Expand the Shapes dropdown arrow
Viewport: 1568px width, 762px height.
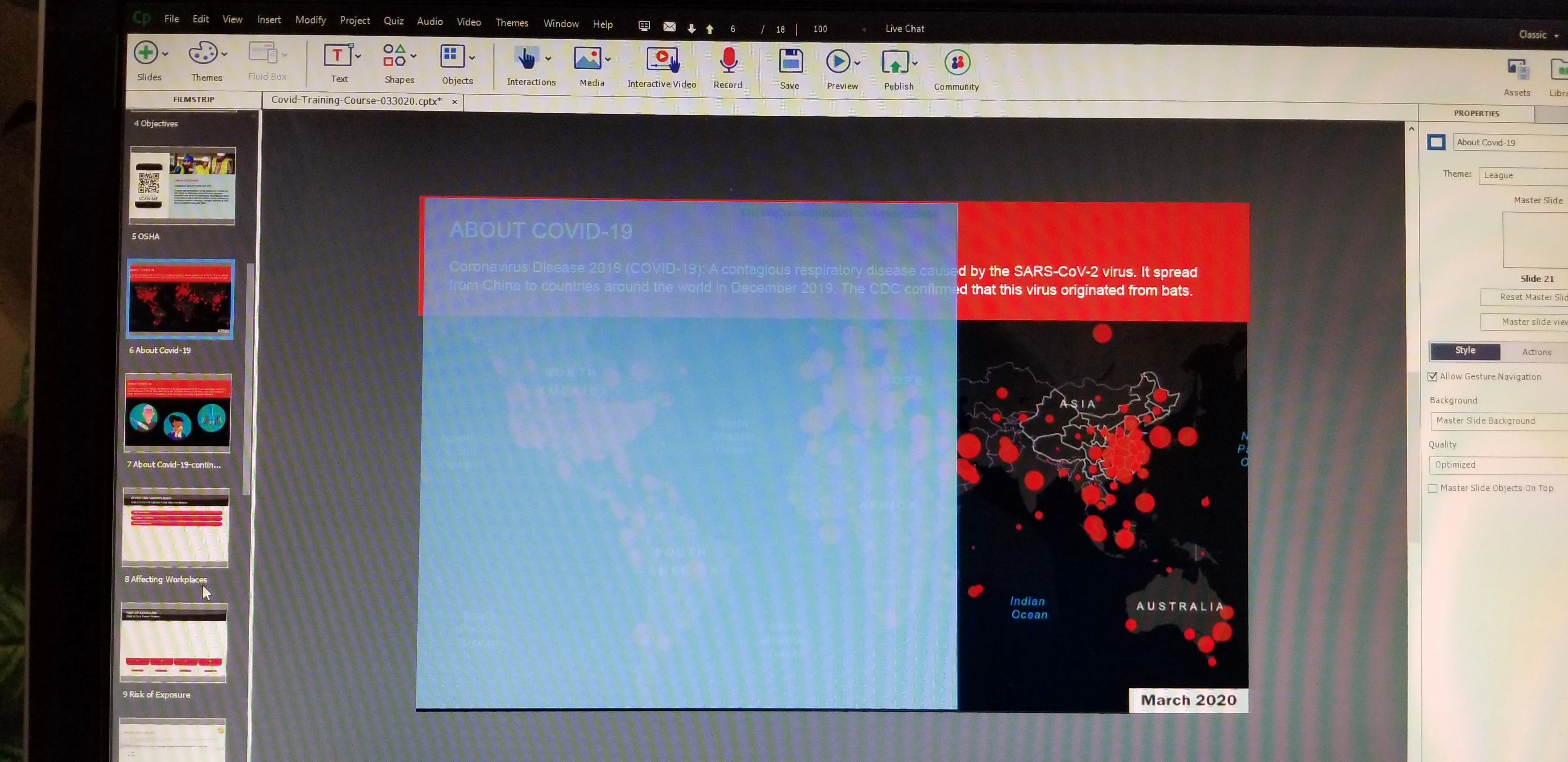click(414, 56)
